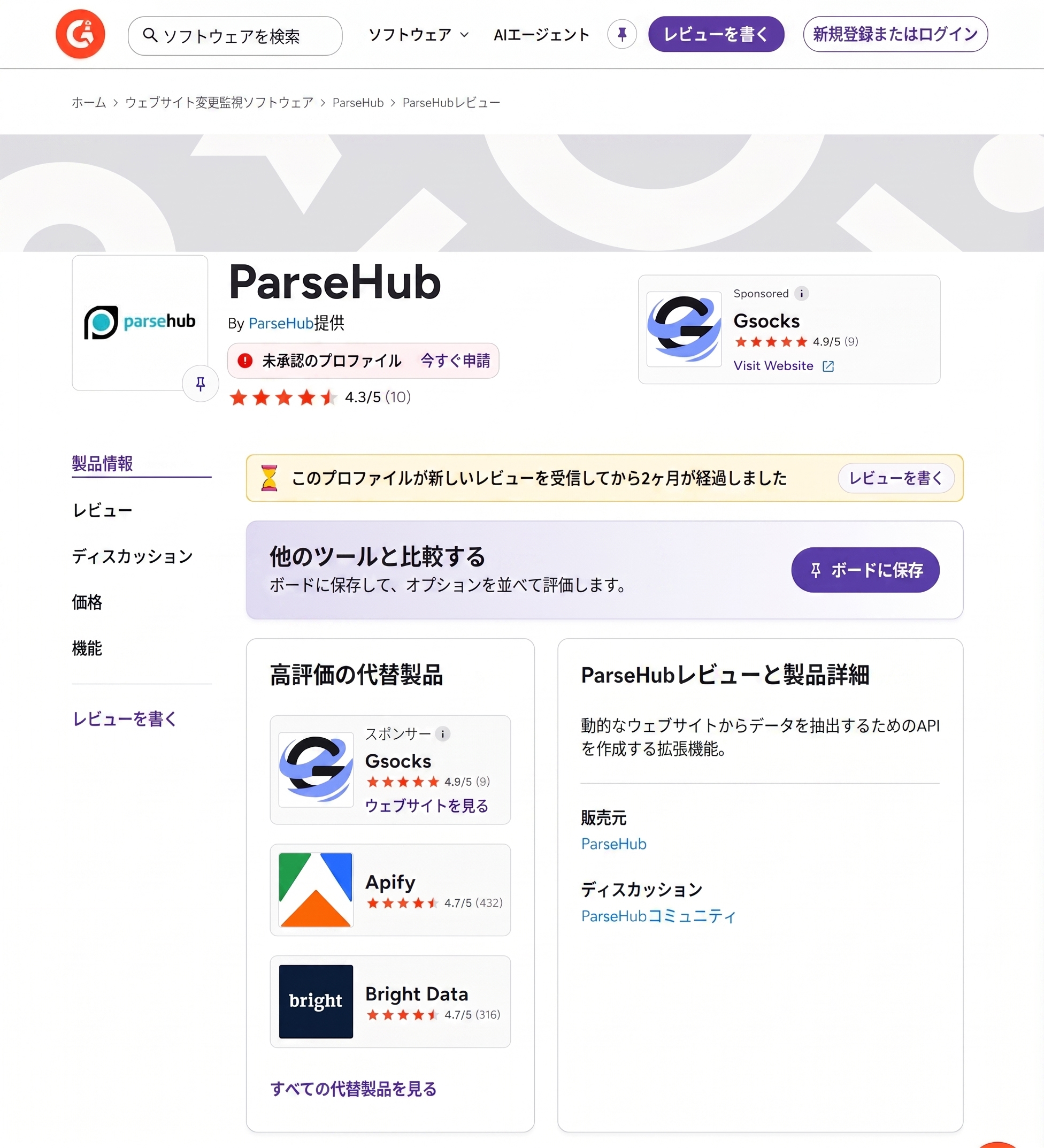The image size is (1044, 1148).
Task: Click the G2 logo in the header
Action: 80,34
